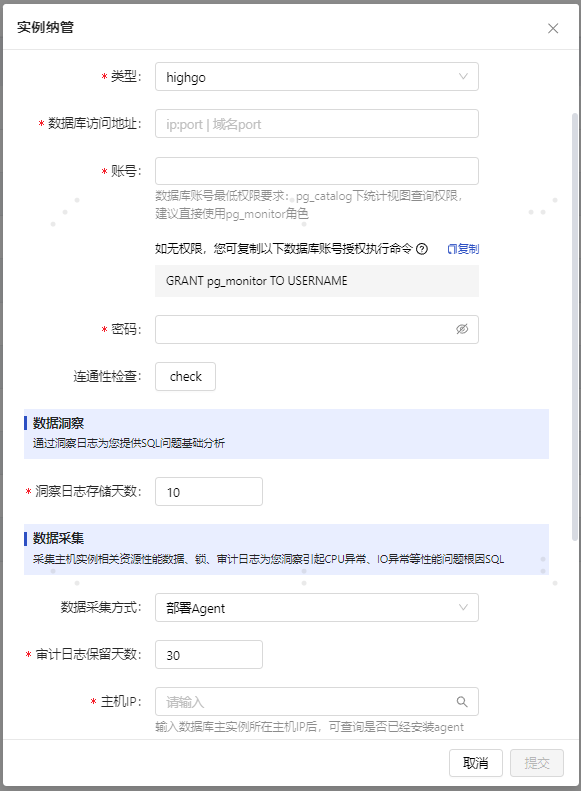This screenshot has height=791, width=581.
Task: Click the 洞察日志存储天数 field
Action: point(209,492)
